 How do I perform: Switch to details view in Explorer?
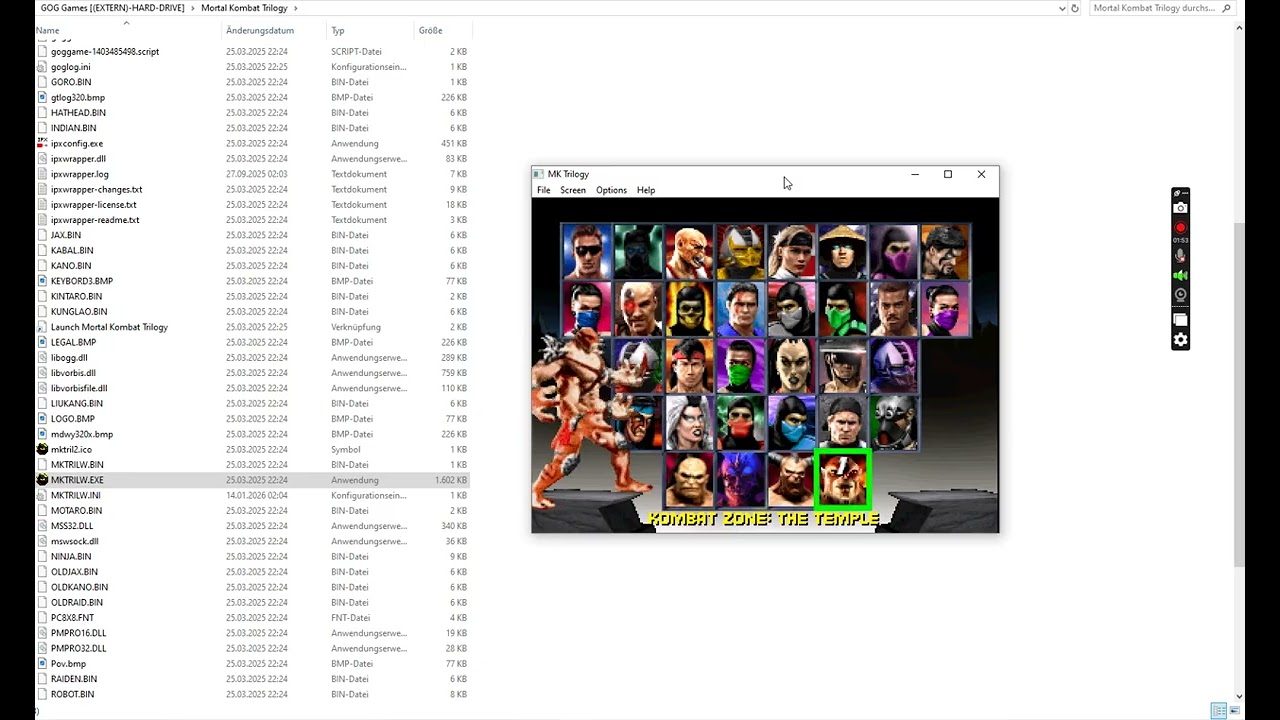pos(1218,710)
